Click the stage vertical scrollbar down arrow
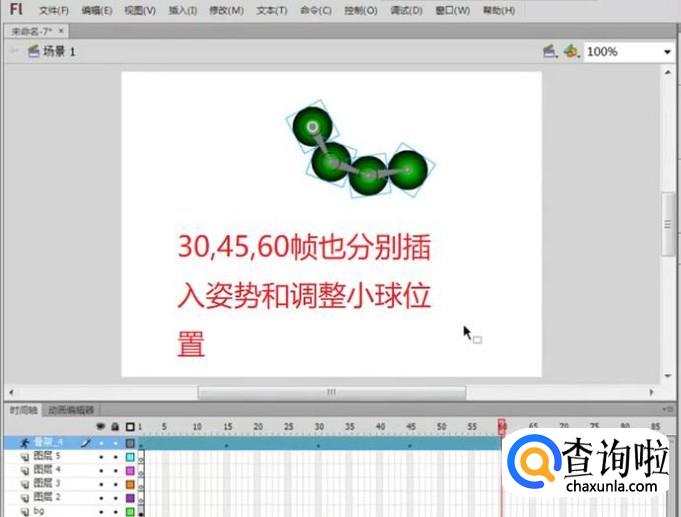The height and width of the screenshot is (517, 681). coord(668,376)
